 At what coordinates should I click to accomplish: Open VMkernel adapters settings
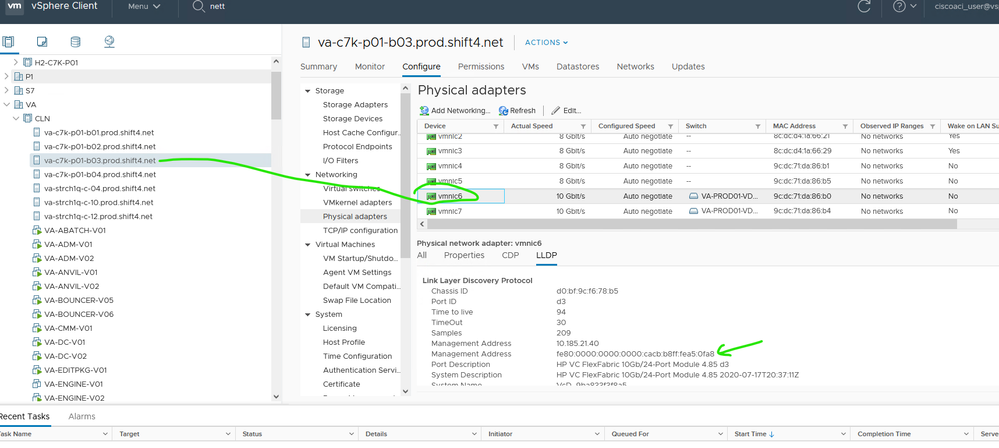(357, 203)
